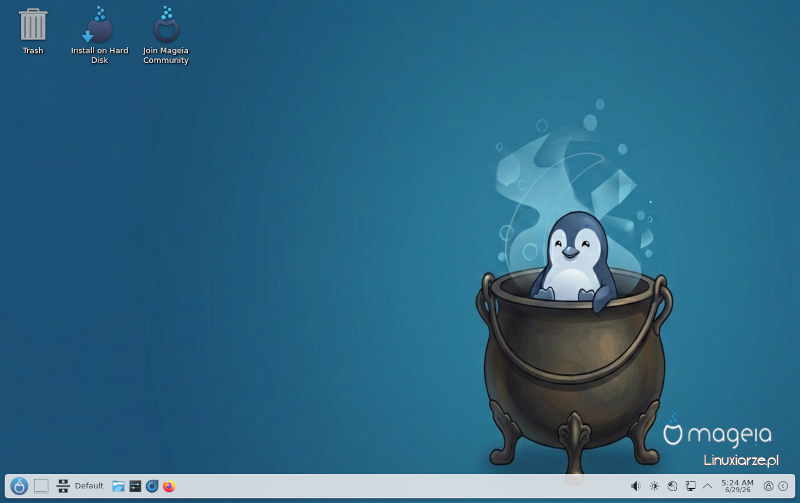The height and width of the screenshot is (503, 800).
Task: Launch Firefox from the panel
Action: click(x=169, y=486)
